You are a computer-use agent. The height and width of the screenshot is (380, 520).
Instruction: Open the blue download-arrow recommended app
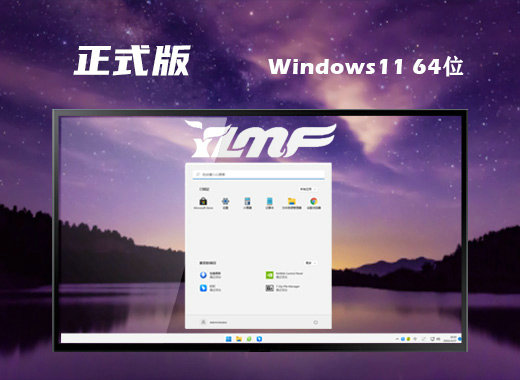[x=210, y=275]
